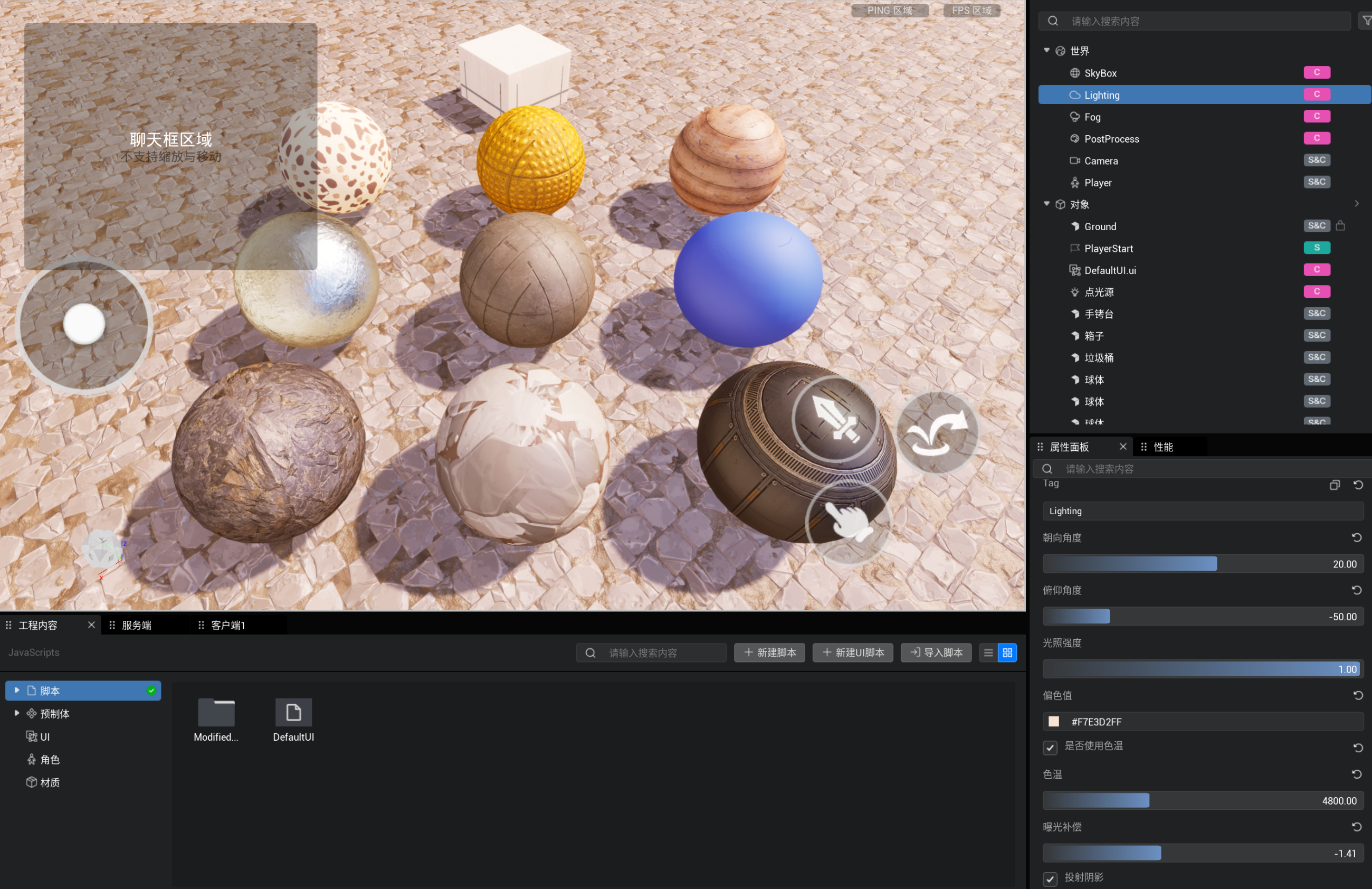This screenshot has width=1372, height=889.
Task: Select the 属性面板 tab
Action: 1069,447
